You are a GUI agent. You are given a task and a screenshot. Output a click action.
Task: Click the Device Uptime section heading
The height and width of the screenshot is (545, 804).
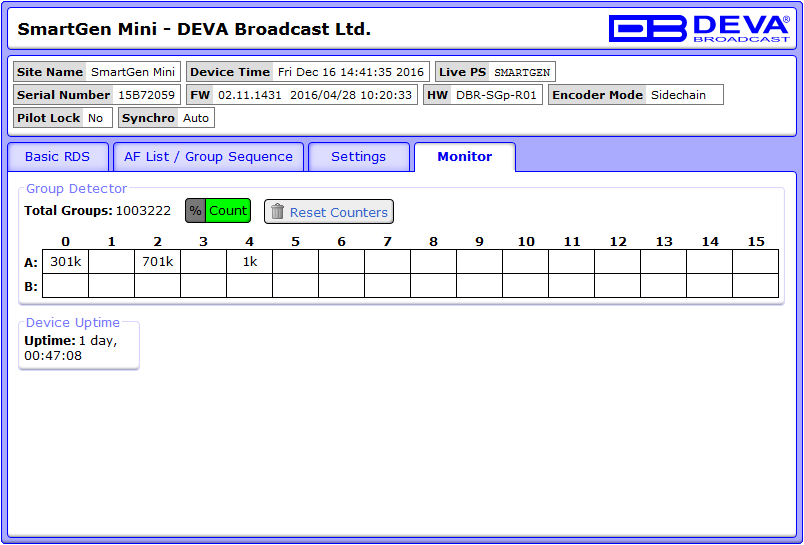[73, 322]
